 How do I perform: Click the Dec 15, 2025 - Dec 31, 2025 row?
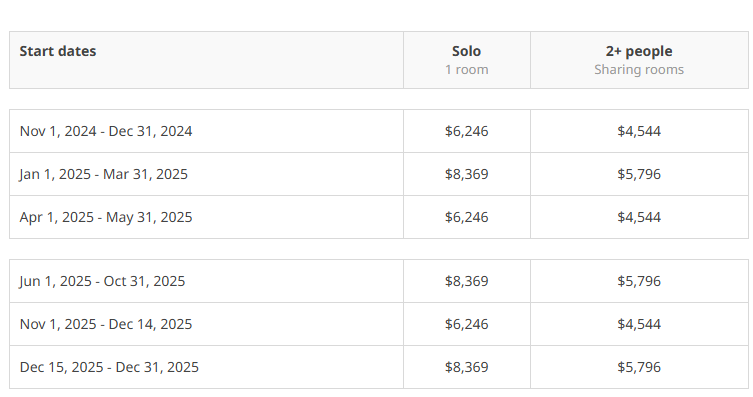click(378, 367)
